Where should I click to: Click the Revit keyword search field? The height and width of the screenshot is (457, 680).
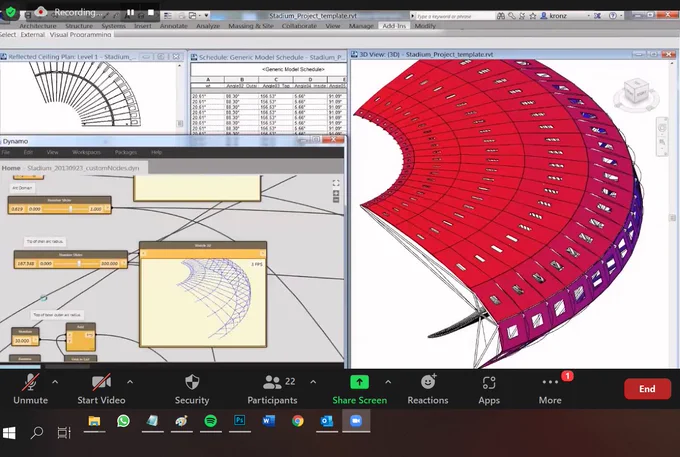pos(454,16)
